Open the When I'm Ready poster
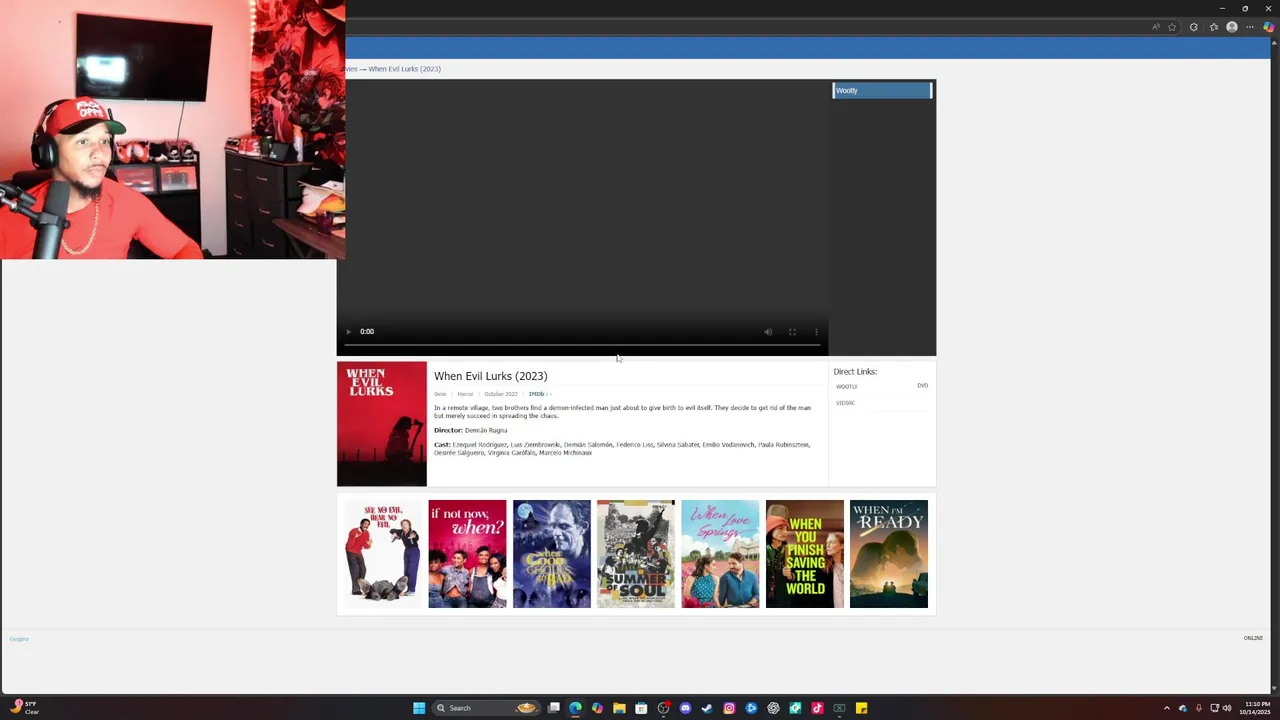 [889, 554]
